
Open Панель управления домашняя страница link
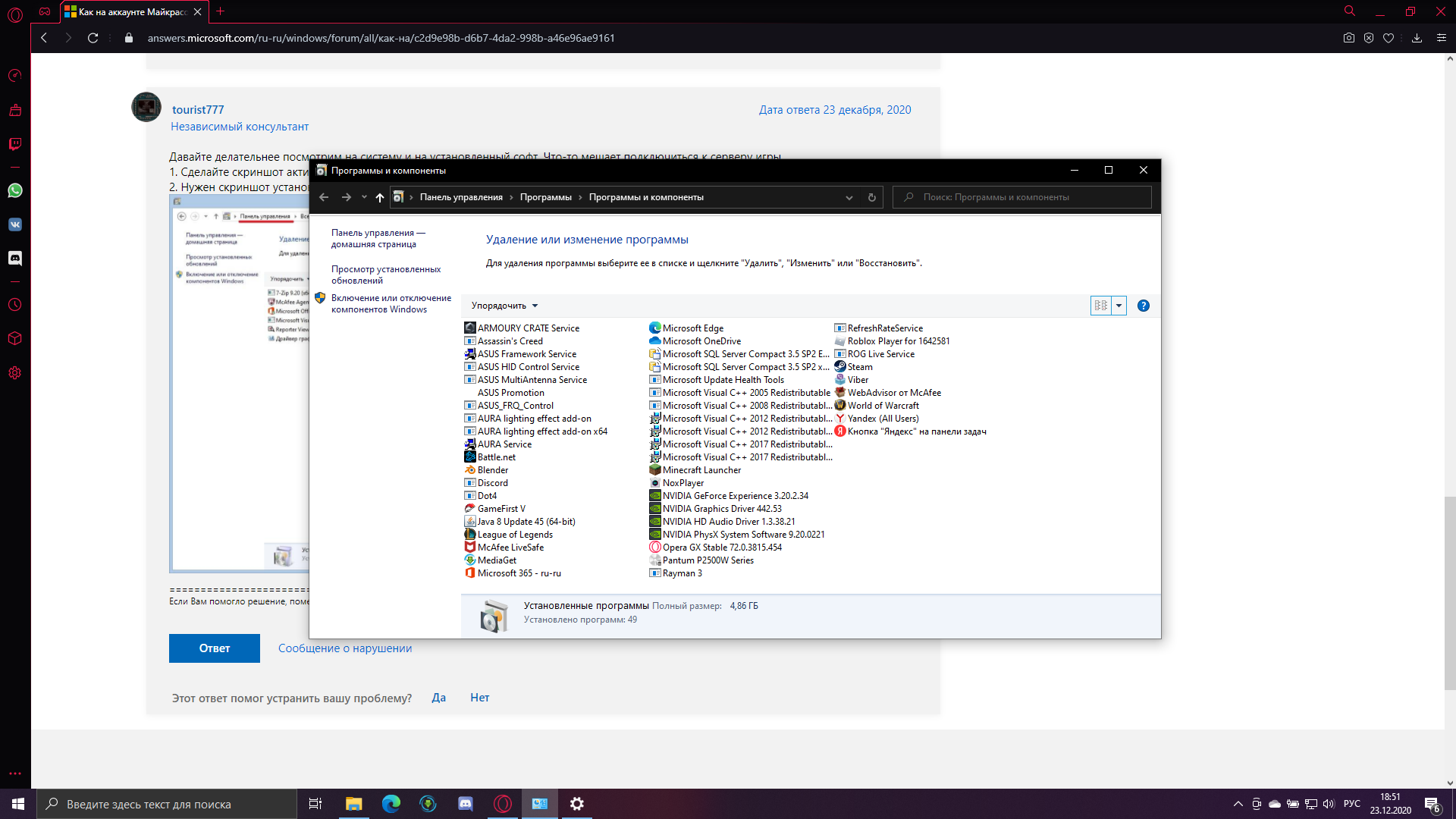(378, 238)
